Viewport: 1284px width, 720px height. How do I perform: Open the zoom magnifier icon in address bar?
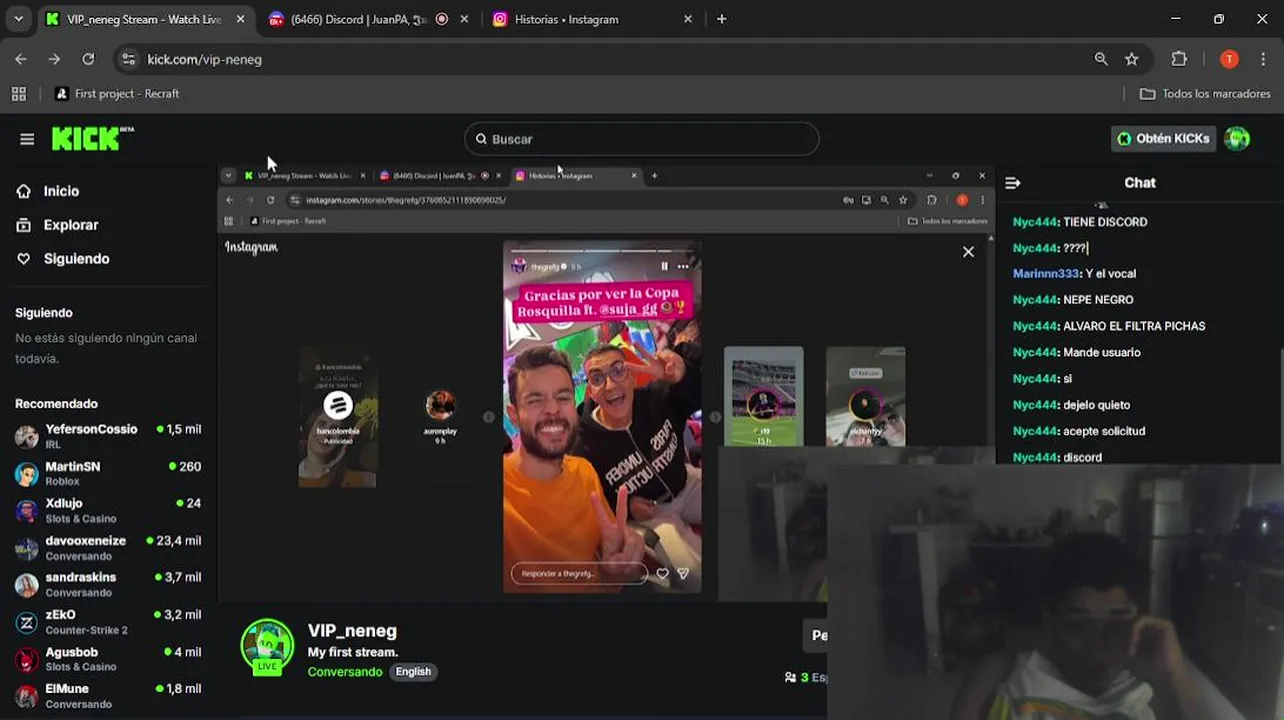tap(1101, 59)
